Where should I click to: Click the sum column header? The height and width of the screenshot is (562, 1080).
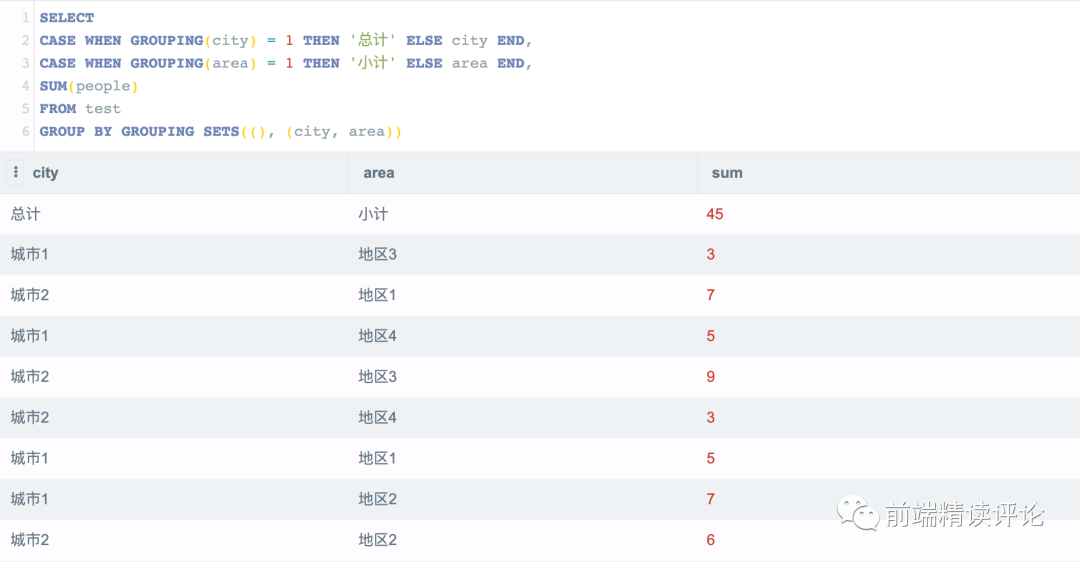click(727, 173)
